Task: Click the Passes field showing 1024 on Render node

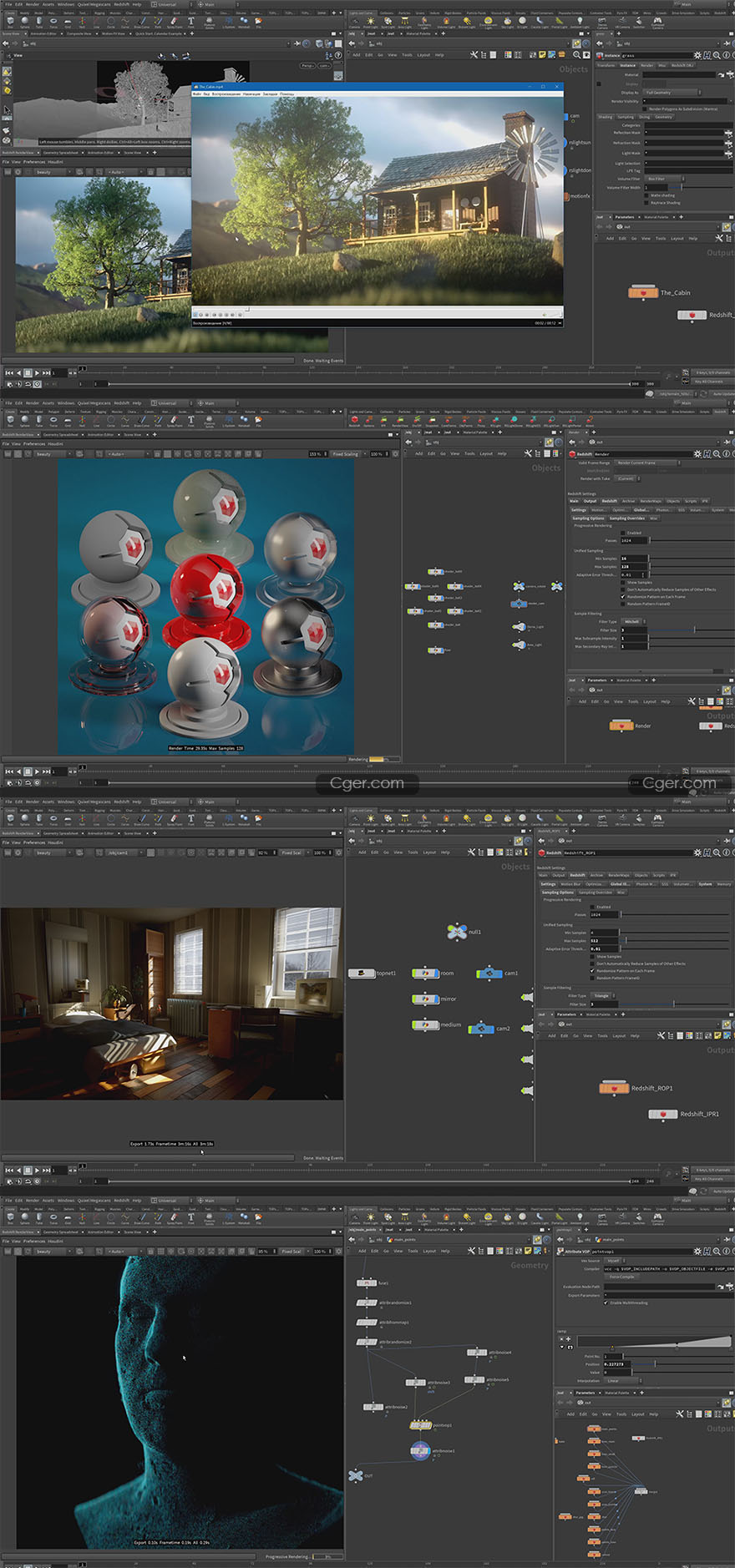Action: (635, 540)
